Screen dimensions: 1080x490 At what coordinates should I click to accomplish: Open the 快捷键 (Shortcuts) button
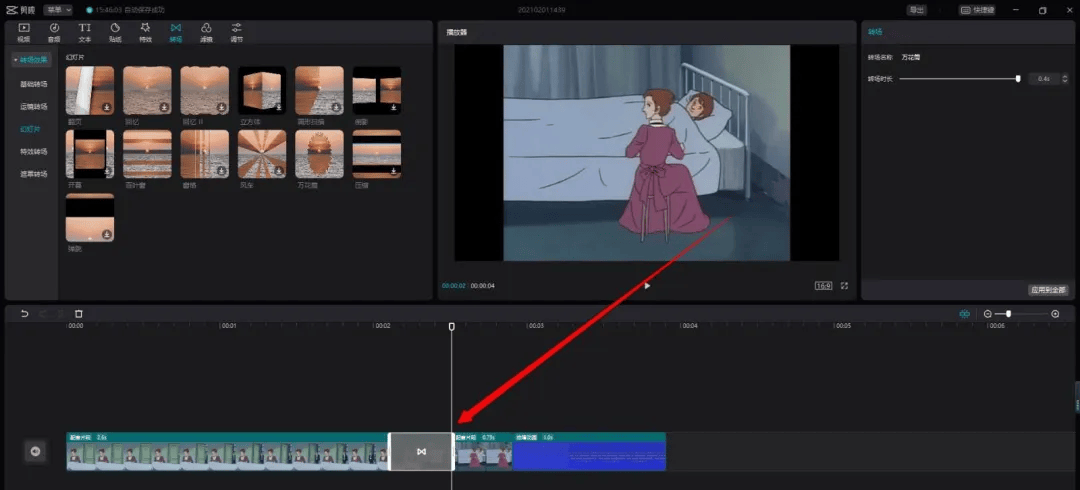click(x=977, y=10)
